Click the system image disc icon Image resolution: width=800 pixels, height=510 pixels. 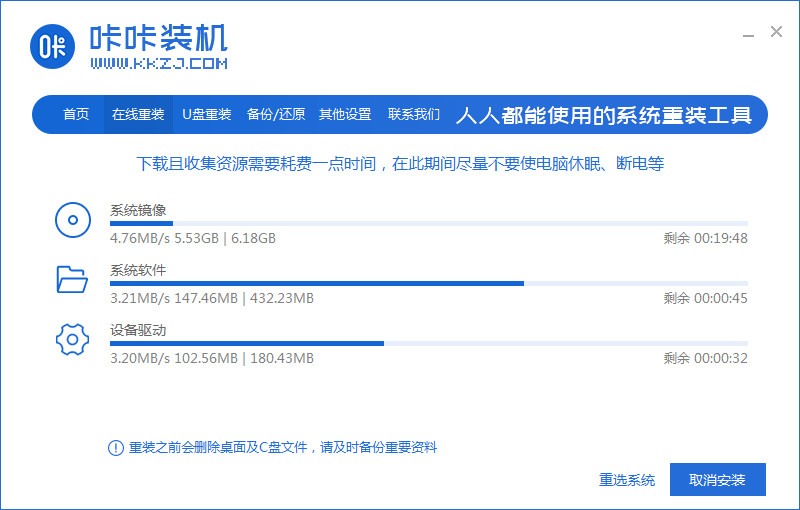[72, 220]
